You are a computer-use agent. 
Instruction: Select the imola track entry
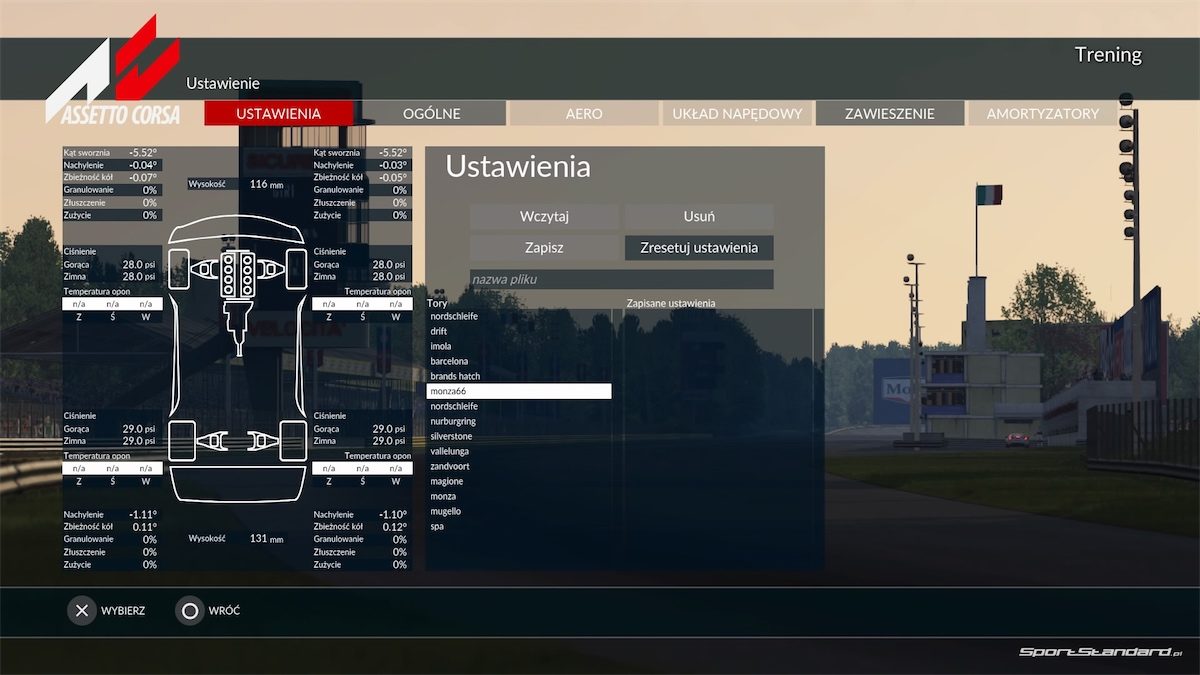point(519,346)
